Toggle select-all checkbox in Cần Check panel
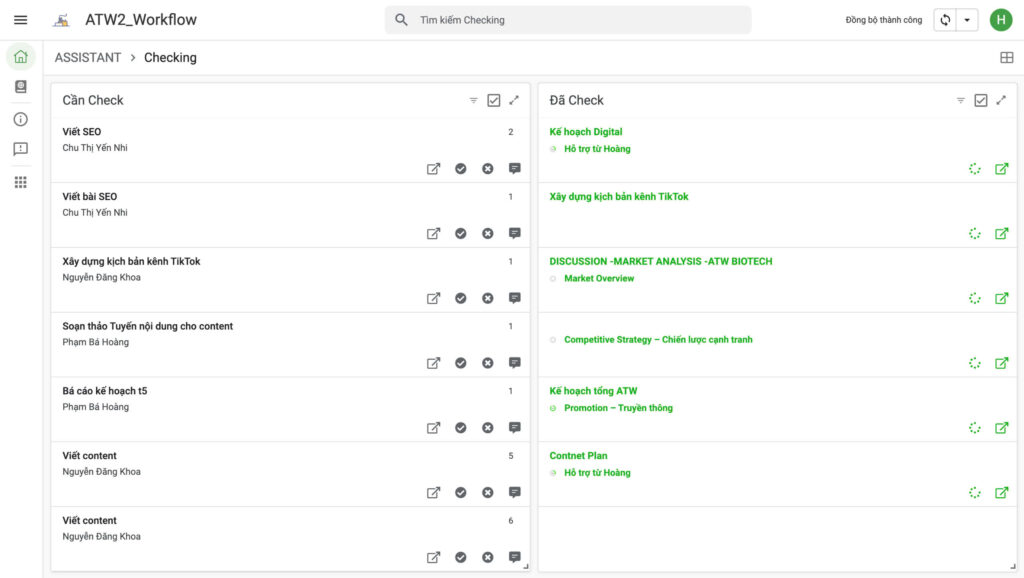The height and width of the screenshot is (578, 1024). point(493,100)
